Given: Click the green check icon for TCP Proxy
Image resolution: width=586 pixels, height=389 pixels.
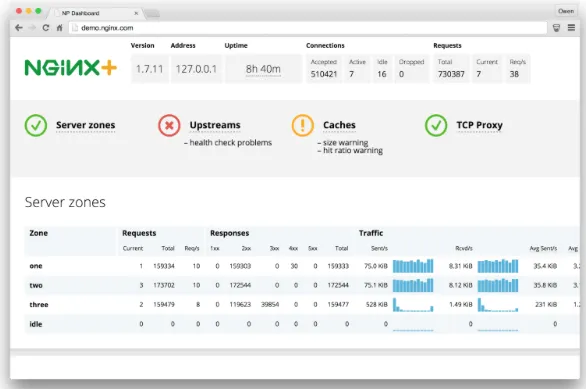Looking at the screenshot, I should pyautogui.click(x=436, y=125).
